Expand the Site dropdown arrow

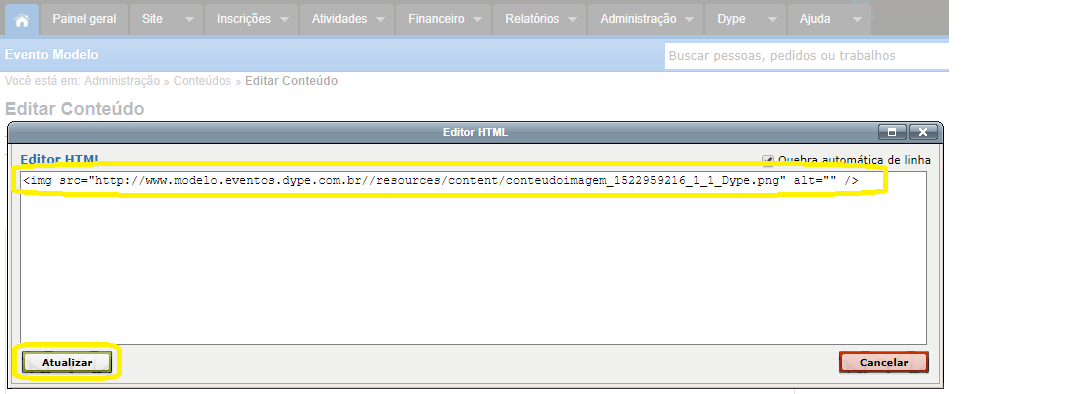(190, 20)
